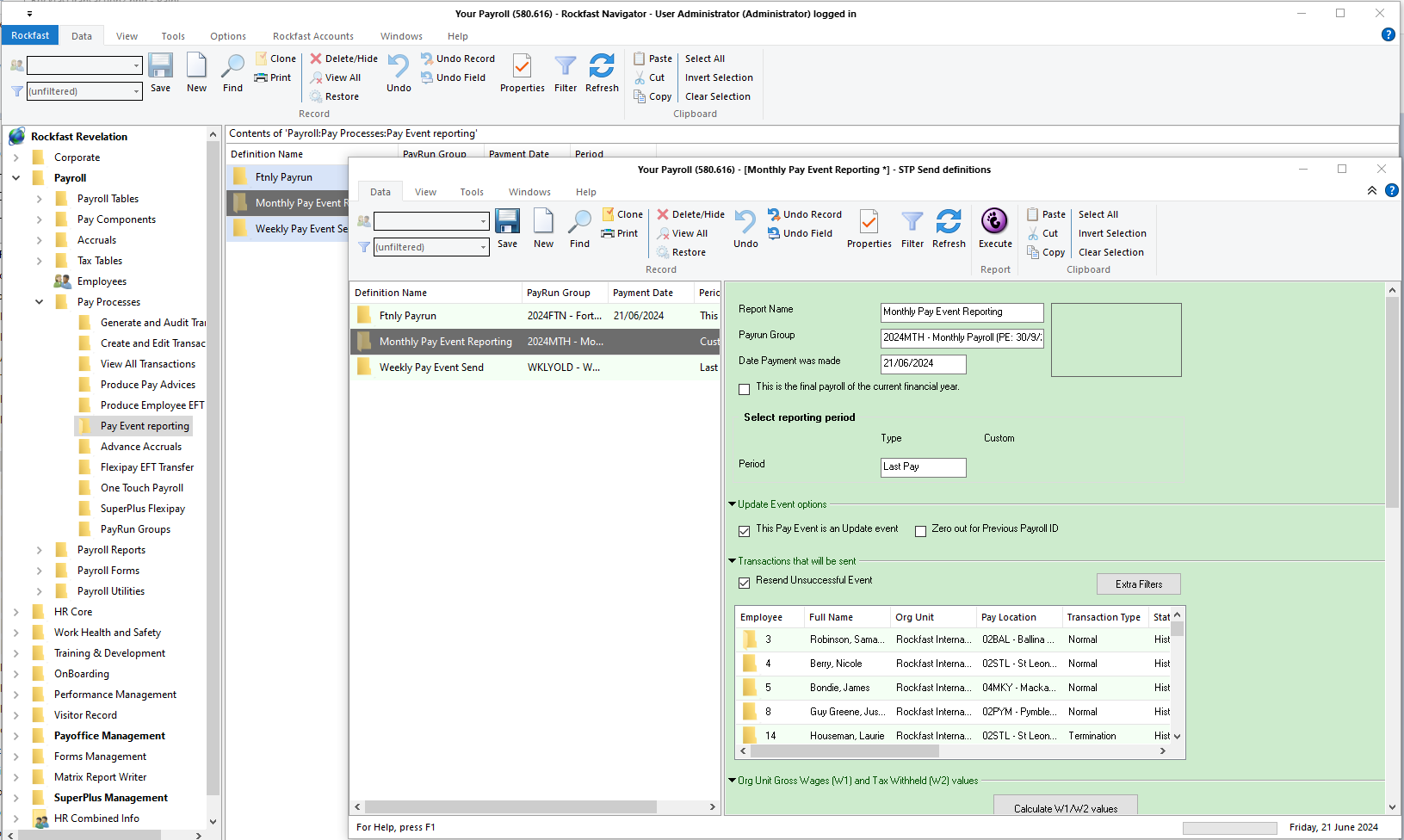Click Help question icon in Navigator window
Screen dimensions: 1404x840
(1388, 34)
